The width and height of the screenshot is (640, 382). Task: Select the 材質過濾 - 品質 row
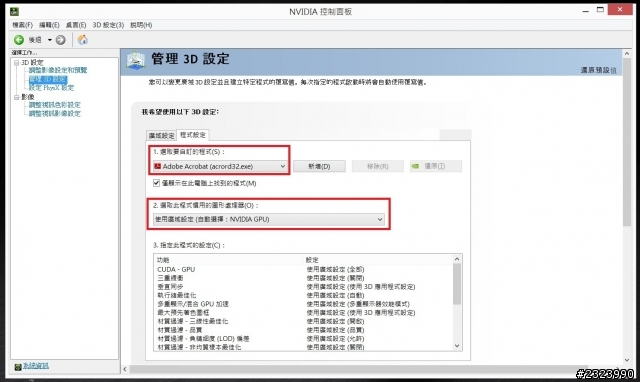tap(304, 330)
